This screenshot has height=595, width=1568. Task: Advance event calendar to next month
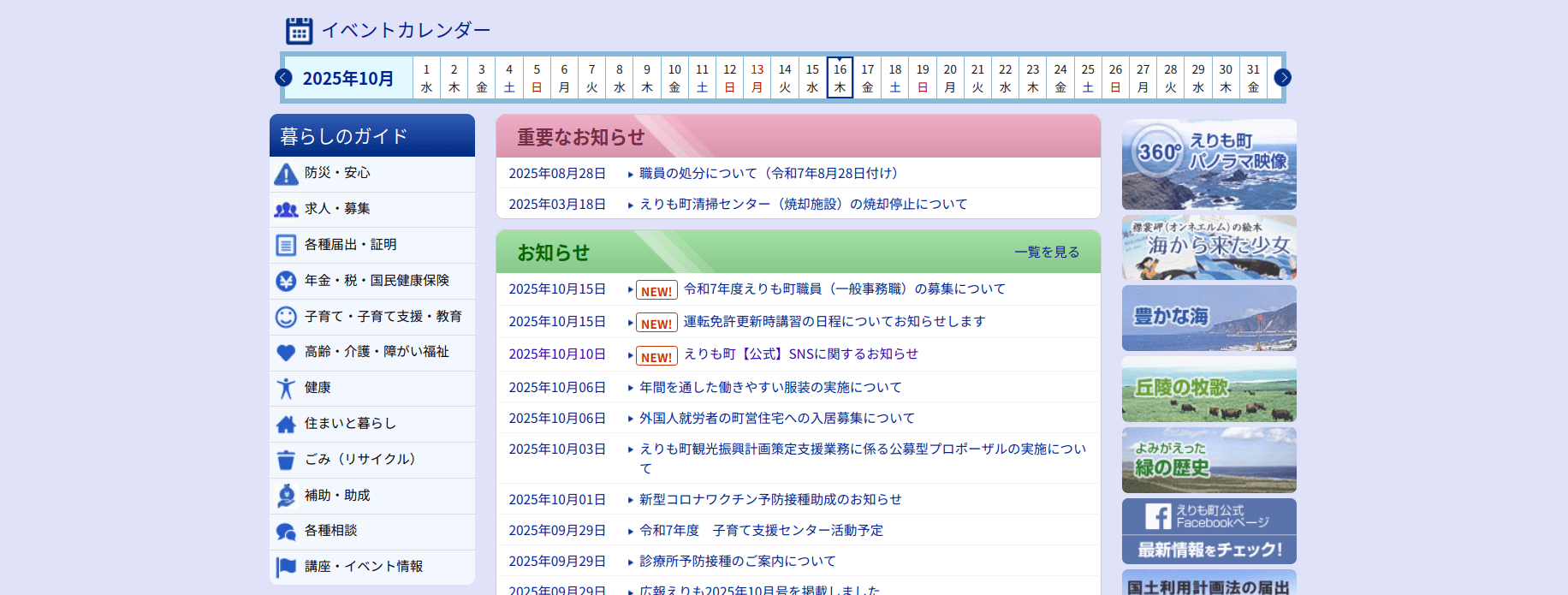point(1282,78)
